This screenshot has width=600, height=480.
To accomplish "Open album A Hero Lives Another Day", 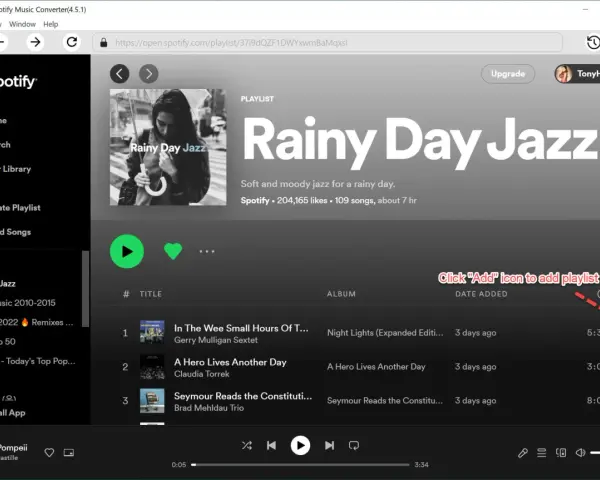I will pyautogui.click(x=376, y=367).
